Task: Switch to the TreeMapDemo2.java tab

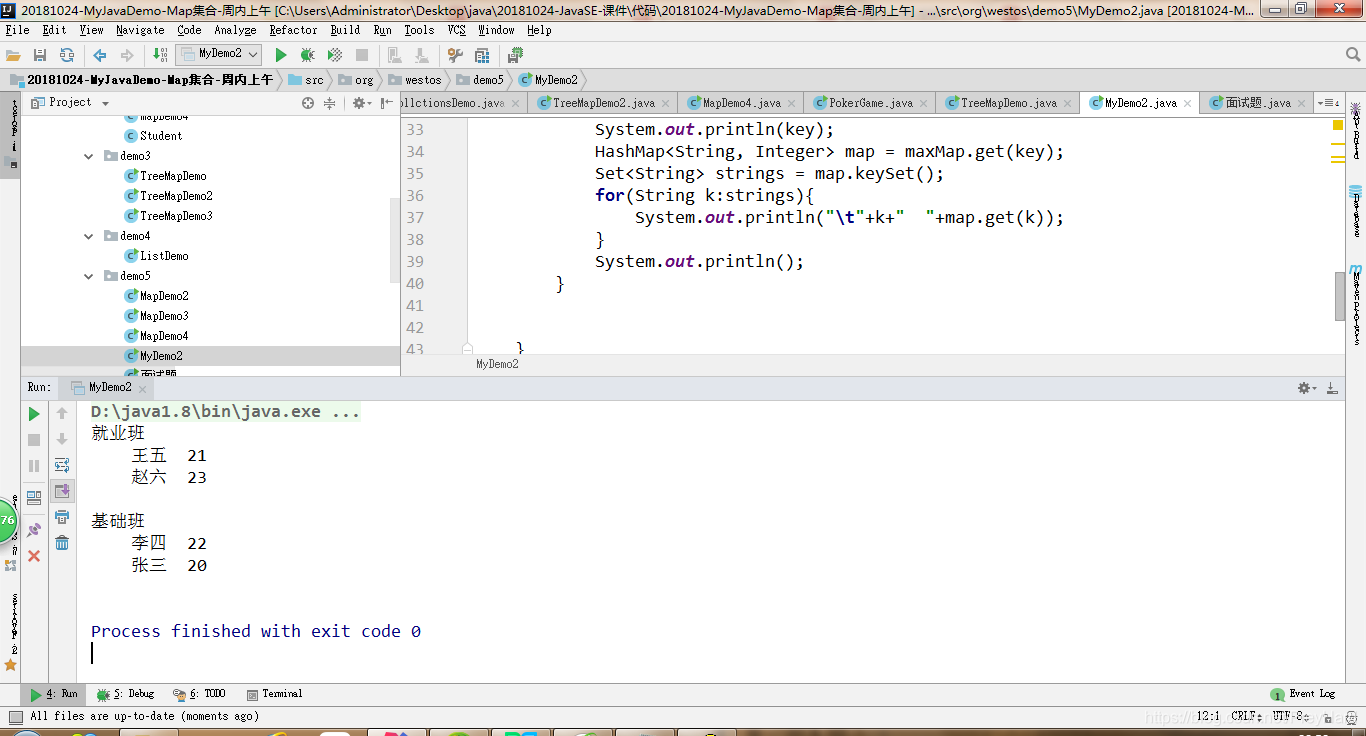Action: [x=603, y=103]
